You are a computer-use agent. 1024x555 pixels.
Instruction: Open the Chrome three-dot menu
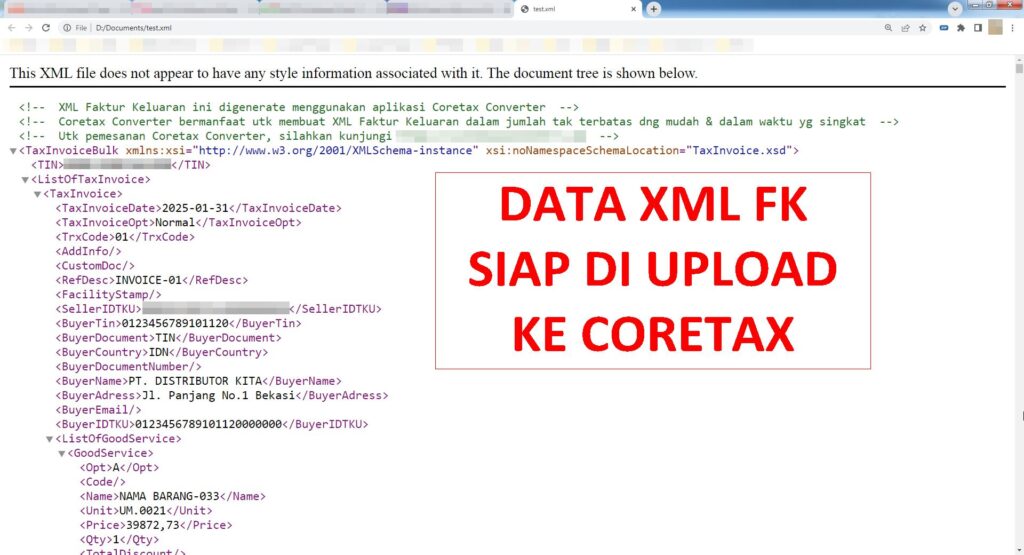(1013, 28)
